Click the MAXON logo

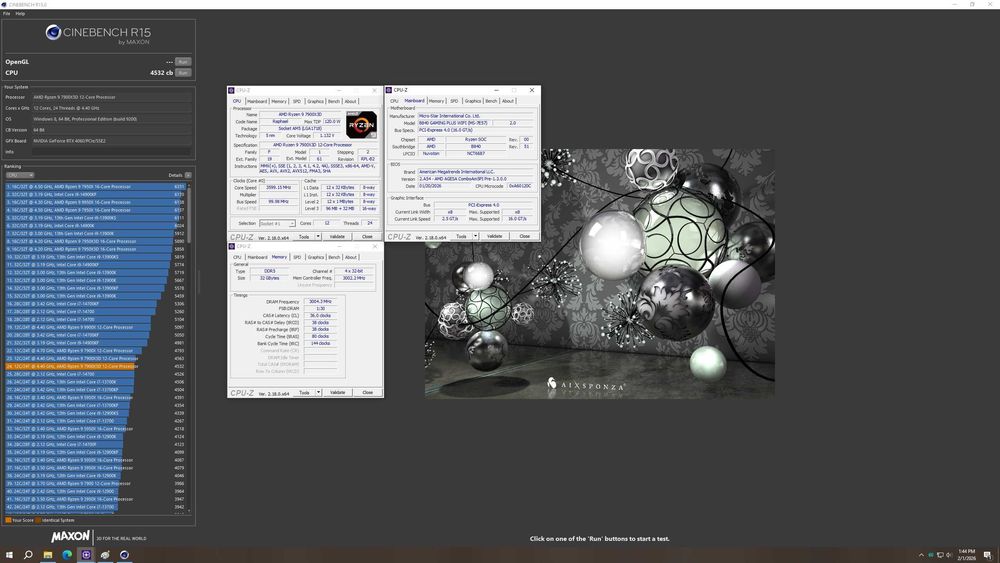point(70,537)
